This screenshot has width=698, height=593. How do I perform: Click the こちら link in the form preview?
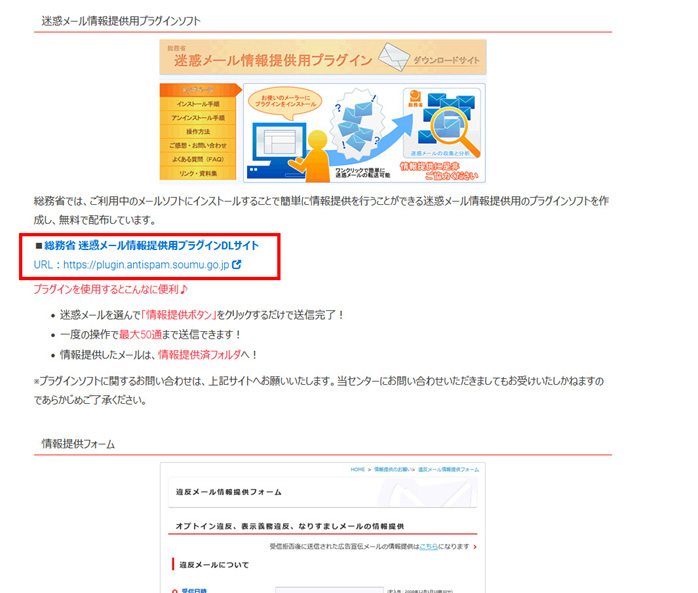pos(428,547)
